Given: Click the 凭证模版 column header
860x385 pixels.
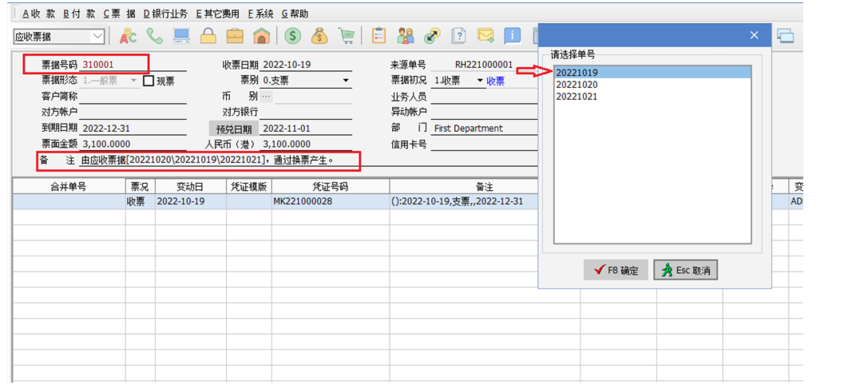Looking at the screenshot, I should 249,186.
